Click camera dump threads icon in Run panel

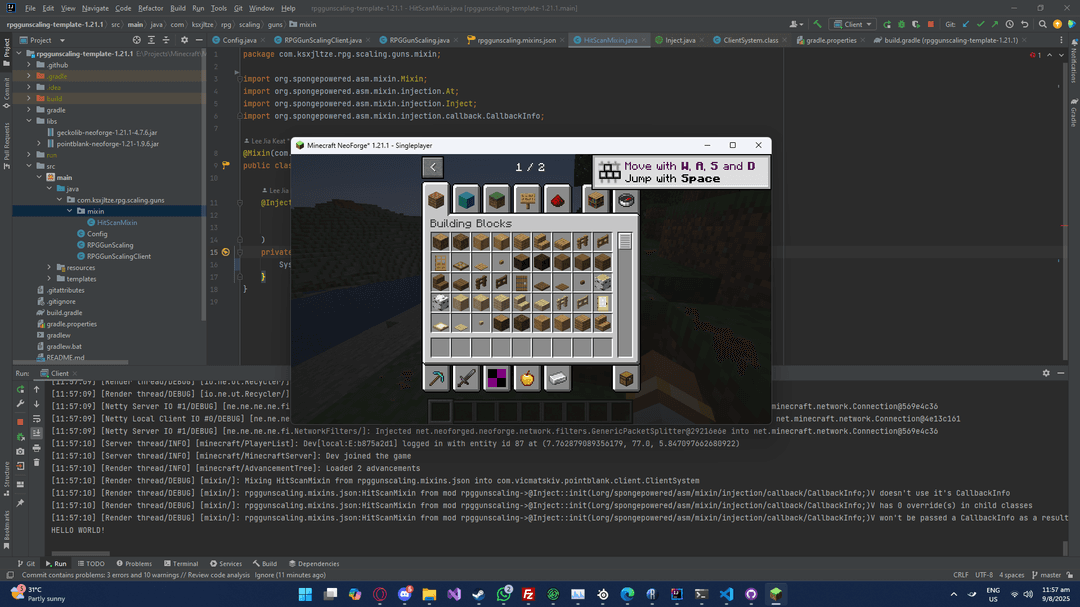20,451
